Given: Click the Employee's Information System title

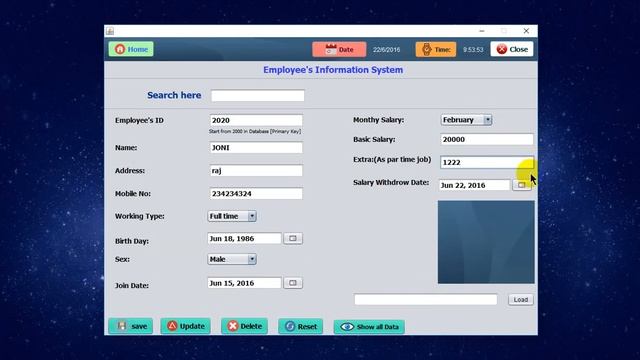Looking at the screenshot, I should (x=333, y=70).
